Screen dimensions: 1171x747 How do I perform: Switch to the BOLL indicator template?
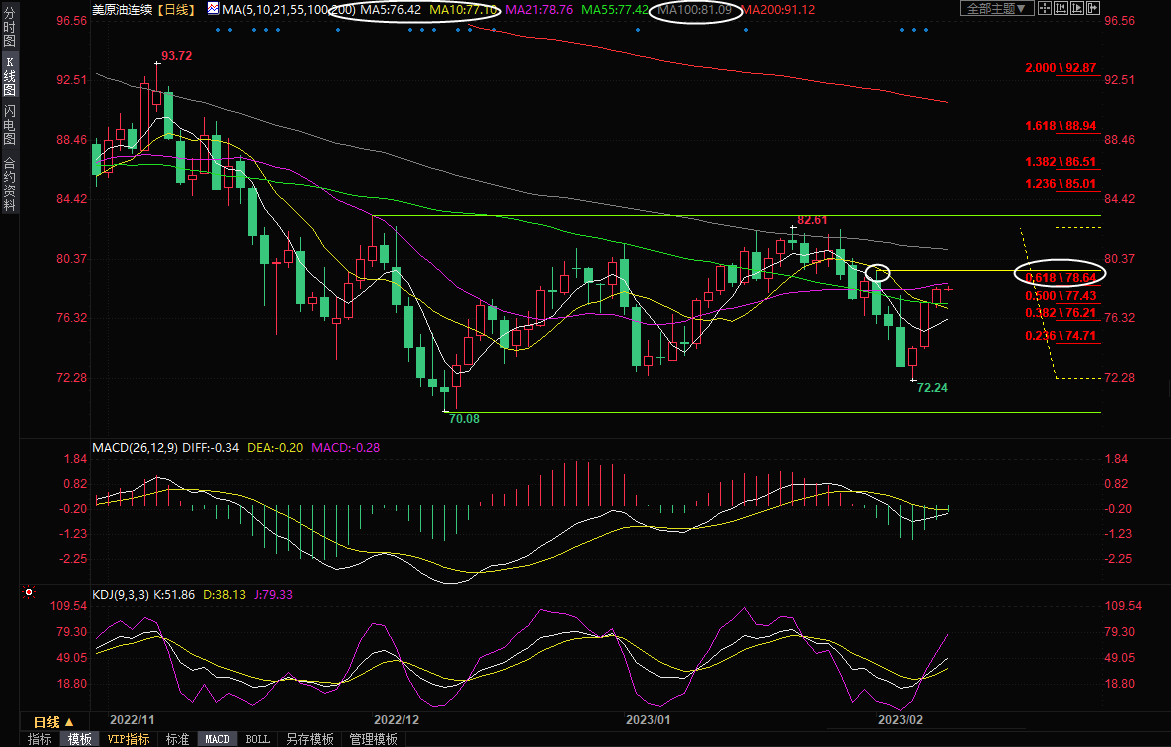pyautogui.click(x=257, y=739)
